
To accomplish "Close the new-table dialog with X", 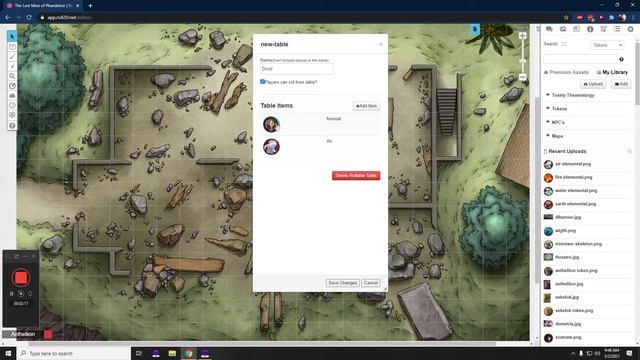I will point(381,44).
